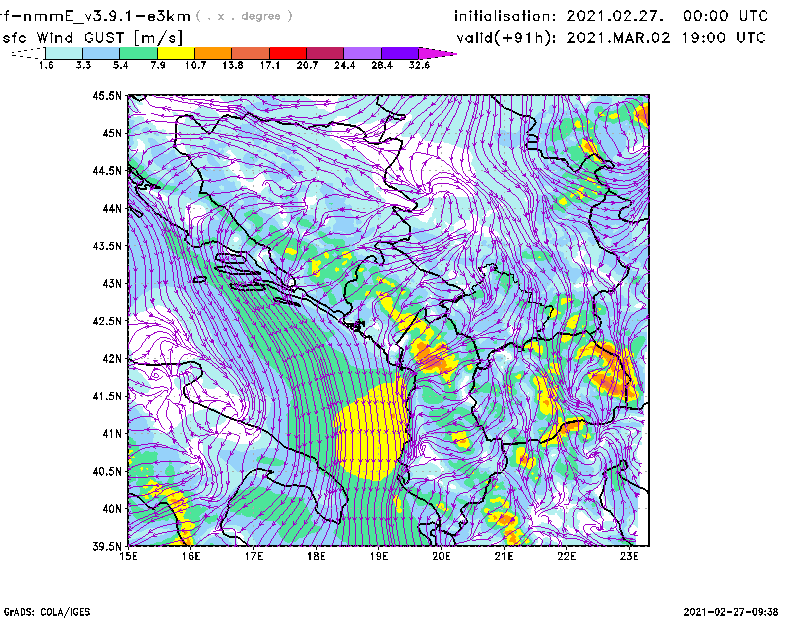Image resolution: width=800 pixels, height=618 pixels.
Task: Click the magenta arrow end of colorbar
Action: click(437, 53)
